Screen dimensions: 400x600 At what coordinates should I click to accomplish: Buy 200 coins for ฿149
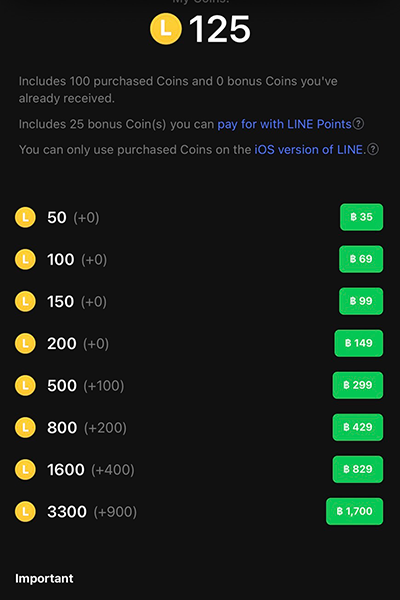(359, 343)
